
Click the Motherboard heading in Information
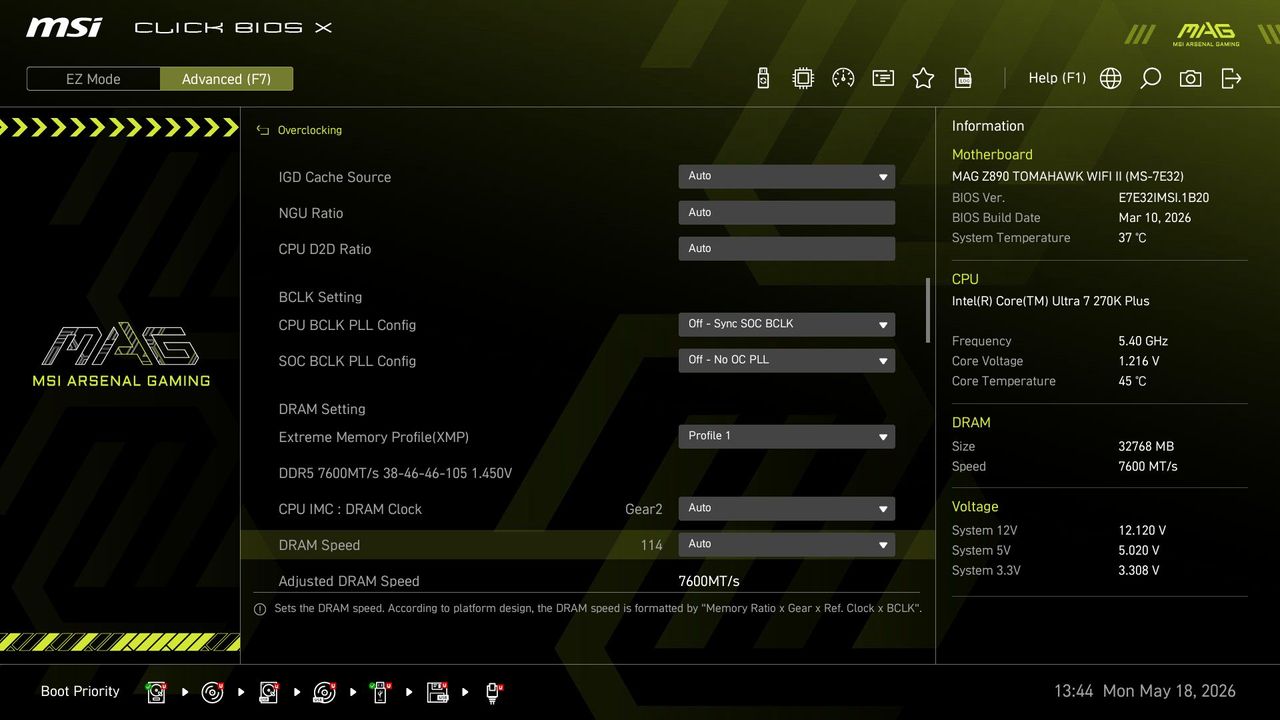click(x=992, y=155)
